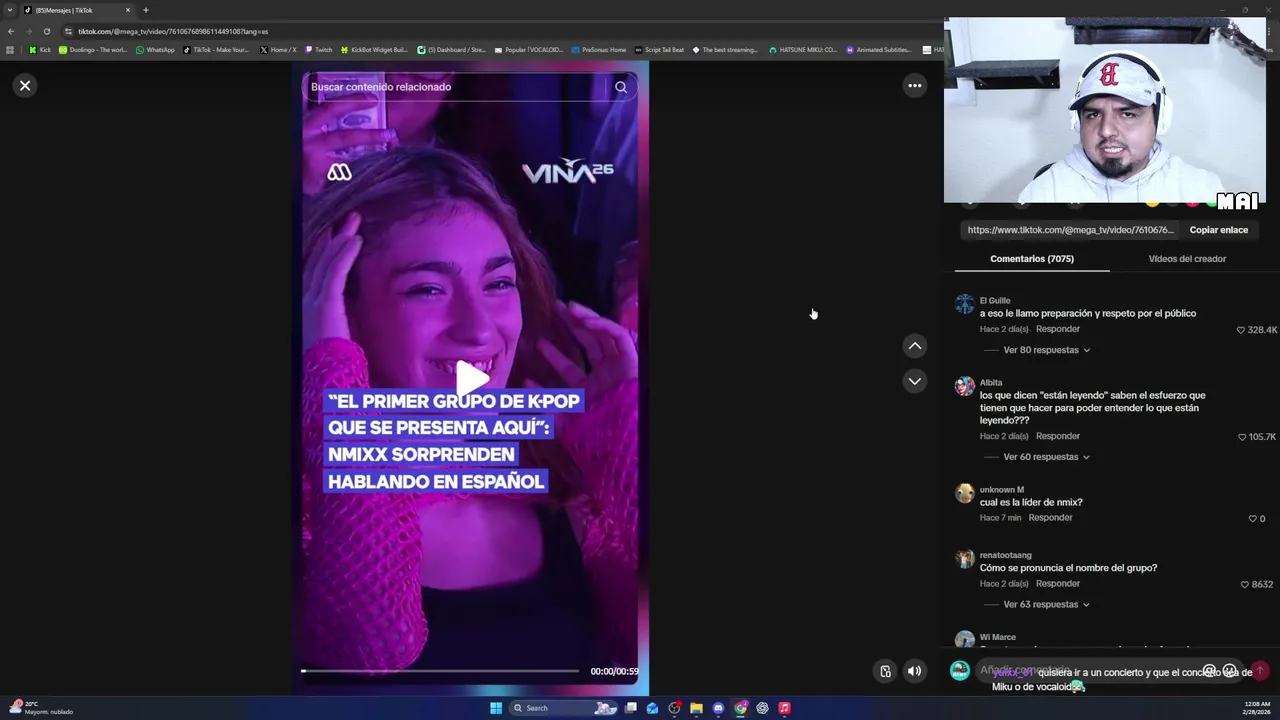Expand Ver 80 respuestas
1280x720 pixels.
1046,350
